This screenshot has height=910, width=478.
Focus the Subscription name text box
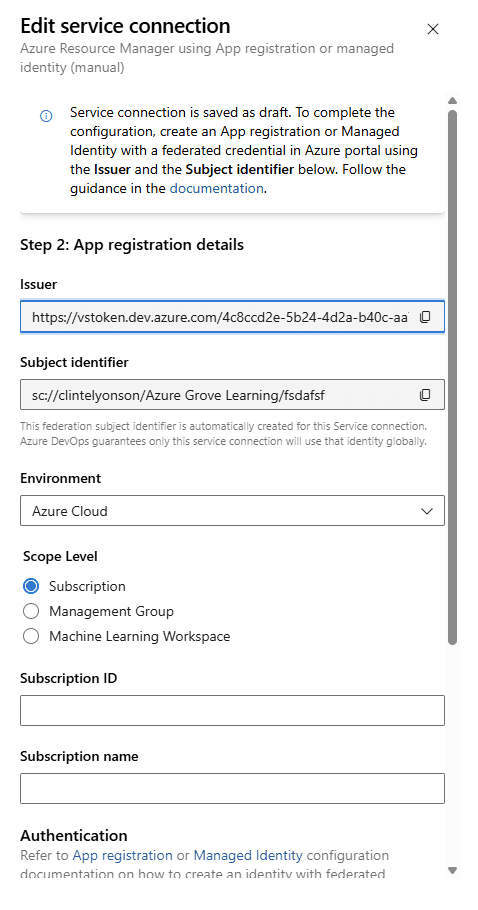(x=232, y=788)
